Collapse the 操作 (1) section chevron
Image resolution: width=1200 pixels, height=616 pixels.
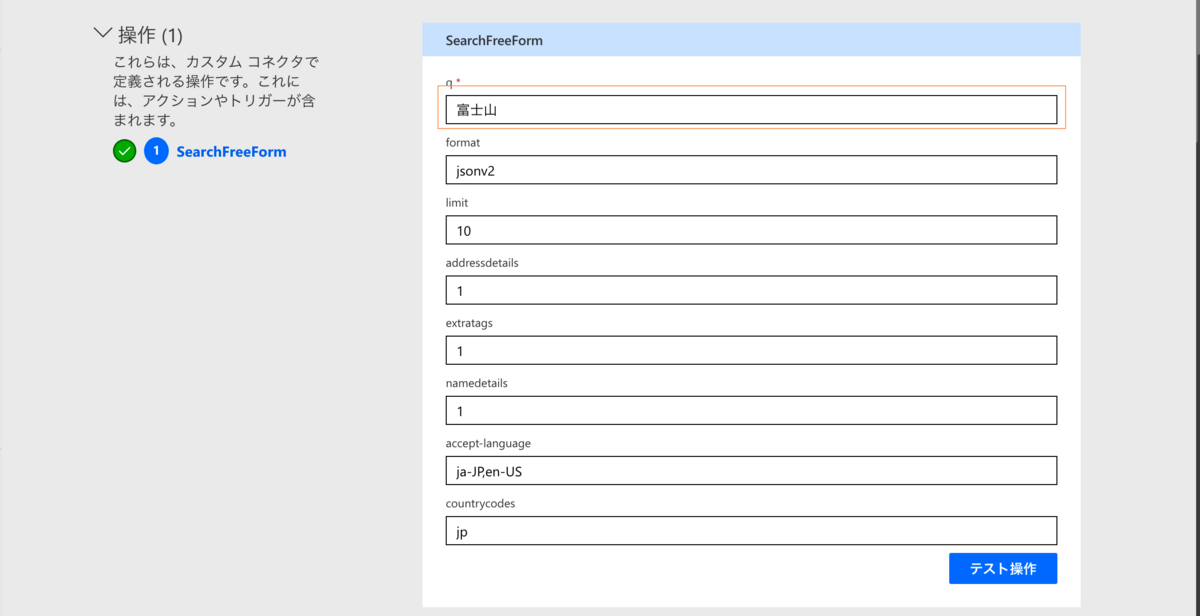click(x=102, y=33)
